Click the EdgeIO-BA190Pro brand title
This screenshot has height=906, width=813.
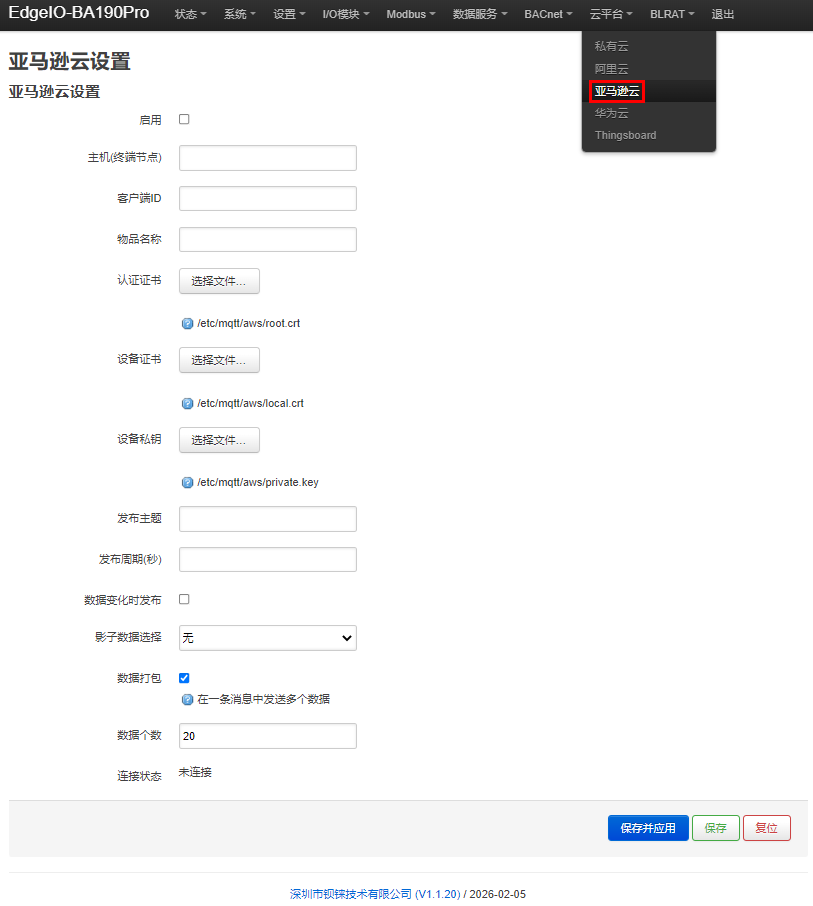pyautogui.click(x=79, y=13)
